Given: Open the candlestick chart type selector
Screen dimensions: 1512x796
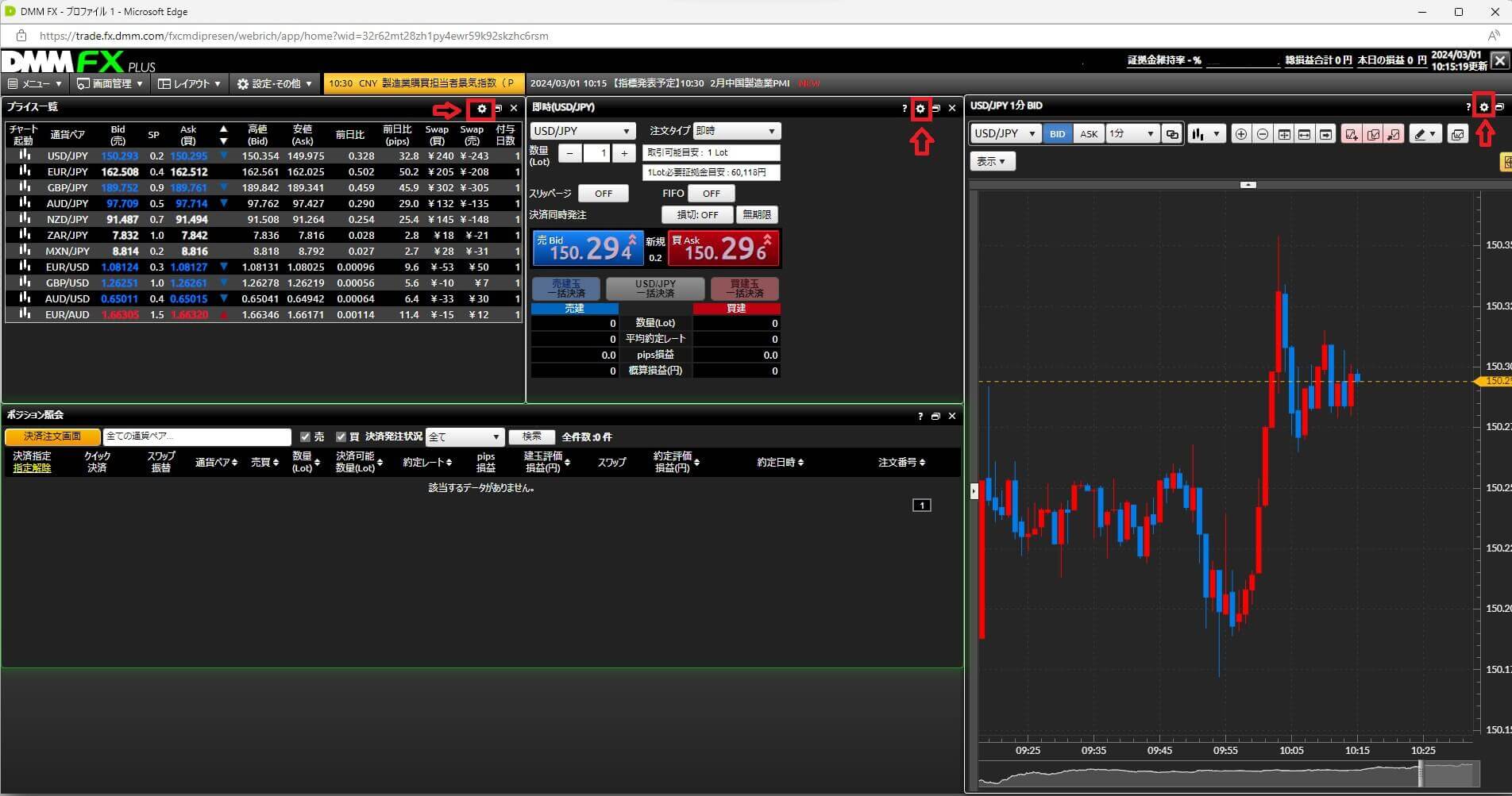Looking at the screenshot, I should click(x=1205, y=134).
